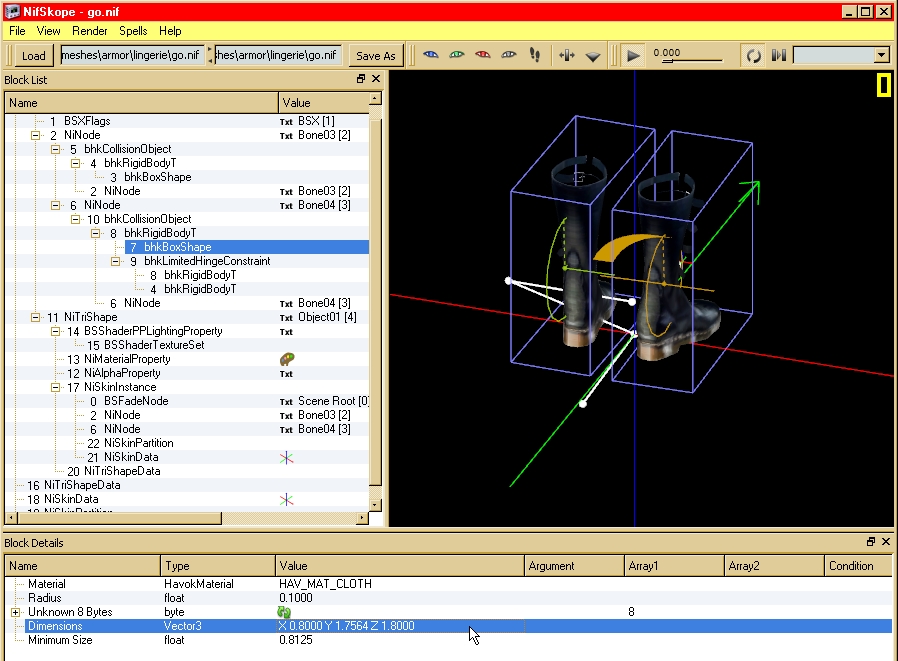Open the animation sequence dropdown
Viewport: 898px width, 661px height.
point(881,56)
